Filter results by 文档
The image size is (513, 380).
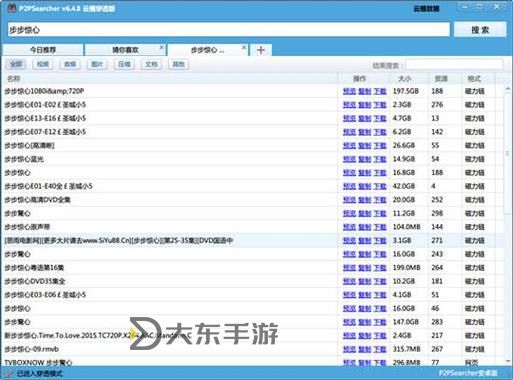[151, 64]
